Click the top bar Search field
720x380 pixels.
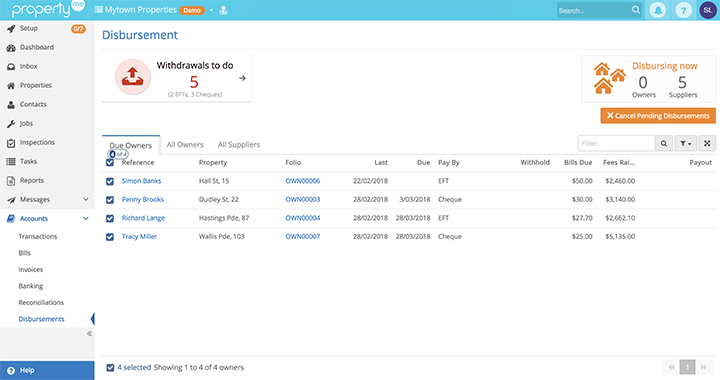click(594, 10)
